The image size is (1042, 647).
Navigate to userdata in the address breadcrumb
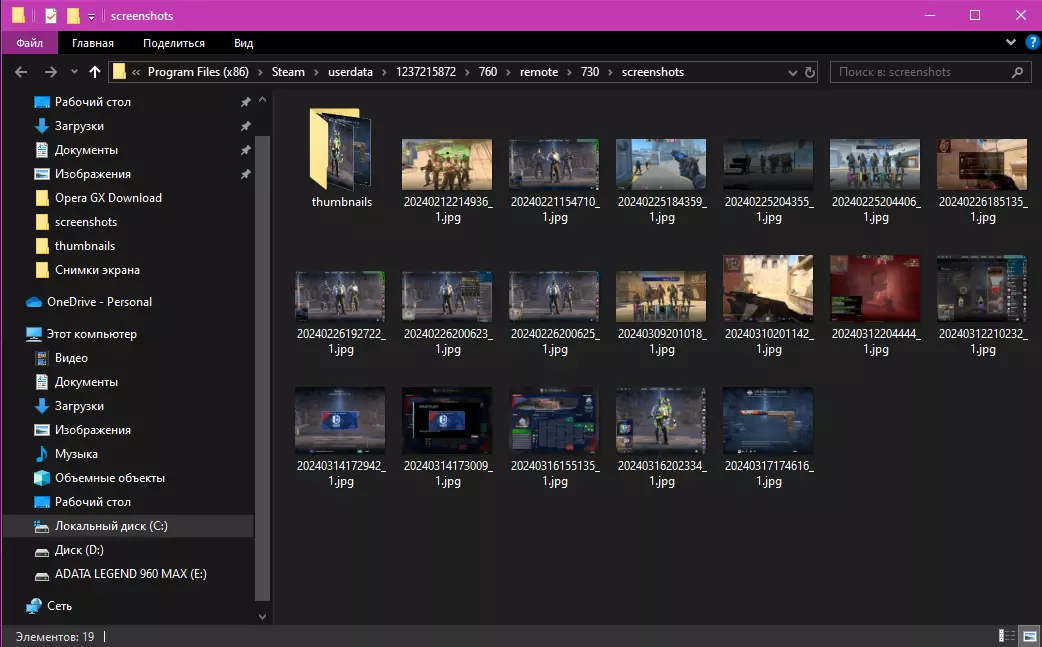pos(350,72)
